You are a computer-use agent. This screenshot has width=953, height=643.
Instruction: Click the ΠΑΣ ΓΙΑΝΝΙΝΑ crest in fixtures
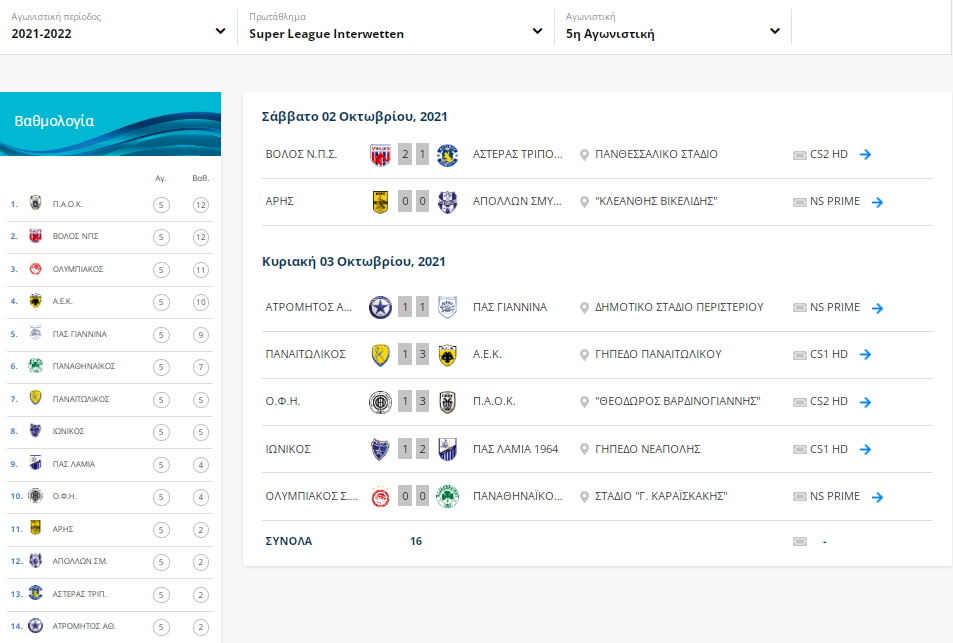(447, 308)
